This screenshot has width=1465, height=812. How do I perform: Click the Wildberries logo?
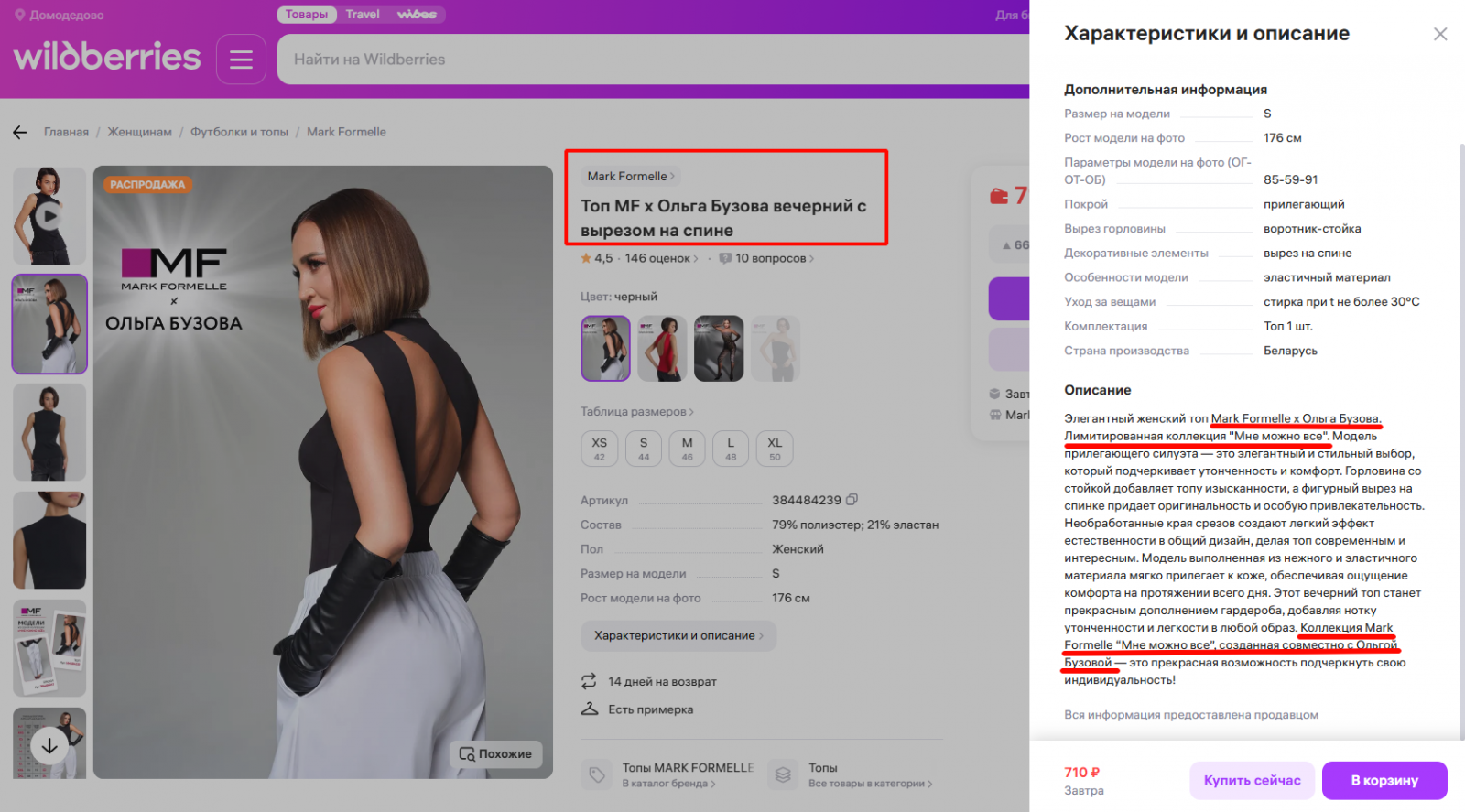[107, 57]
